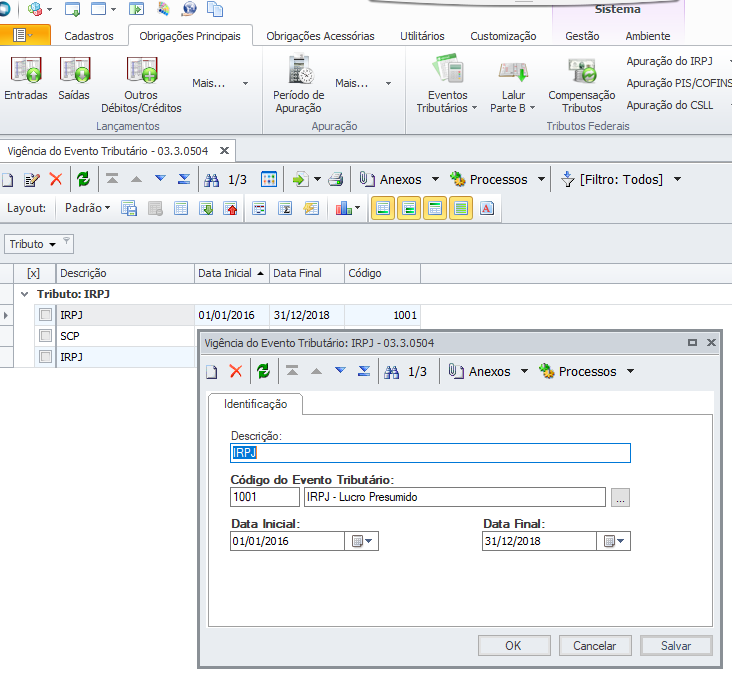
Task: Open the Entradas launch icon
Action: pos(26,78)
